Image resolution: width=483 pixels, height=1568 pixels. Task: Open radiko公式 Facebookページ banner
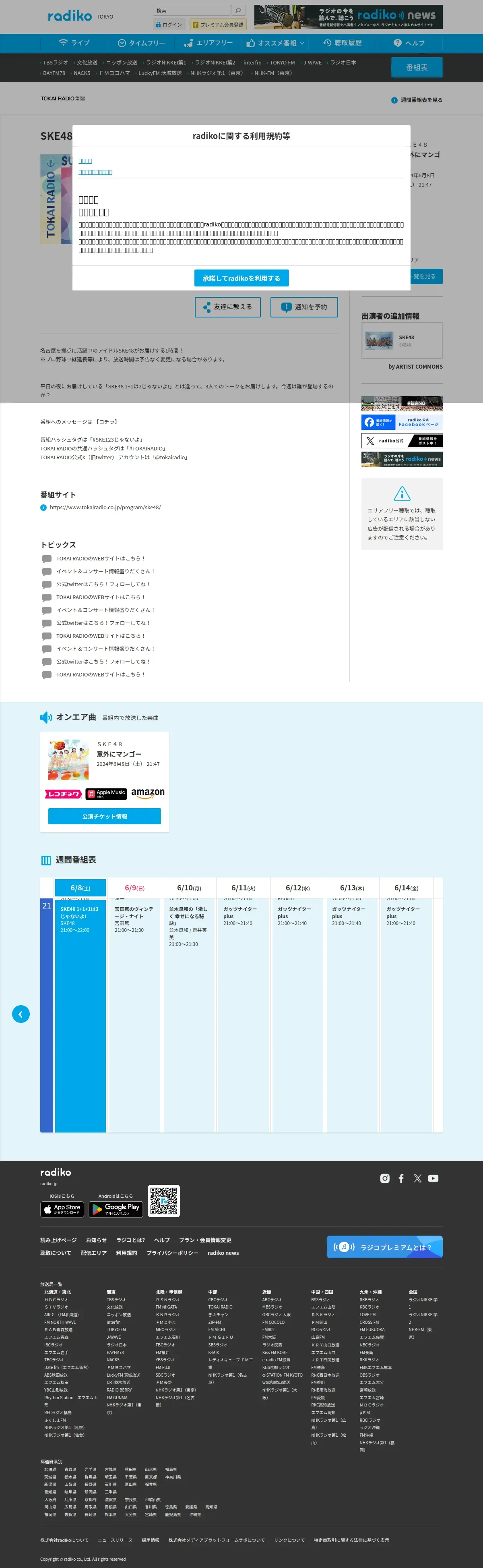click(x=402, y=423)
